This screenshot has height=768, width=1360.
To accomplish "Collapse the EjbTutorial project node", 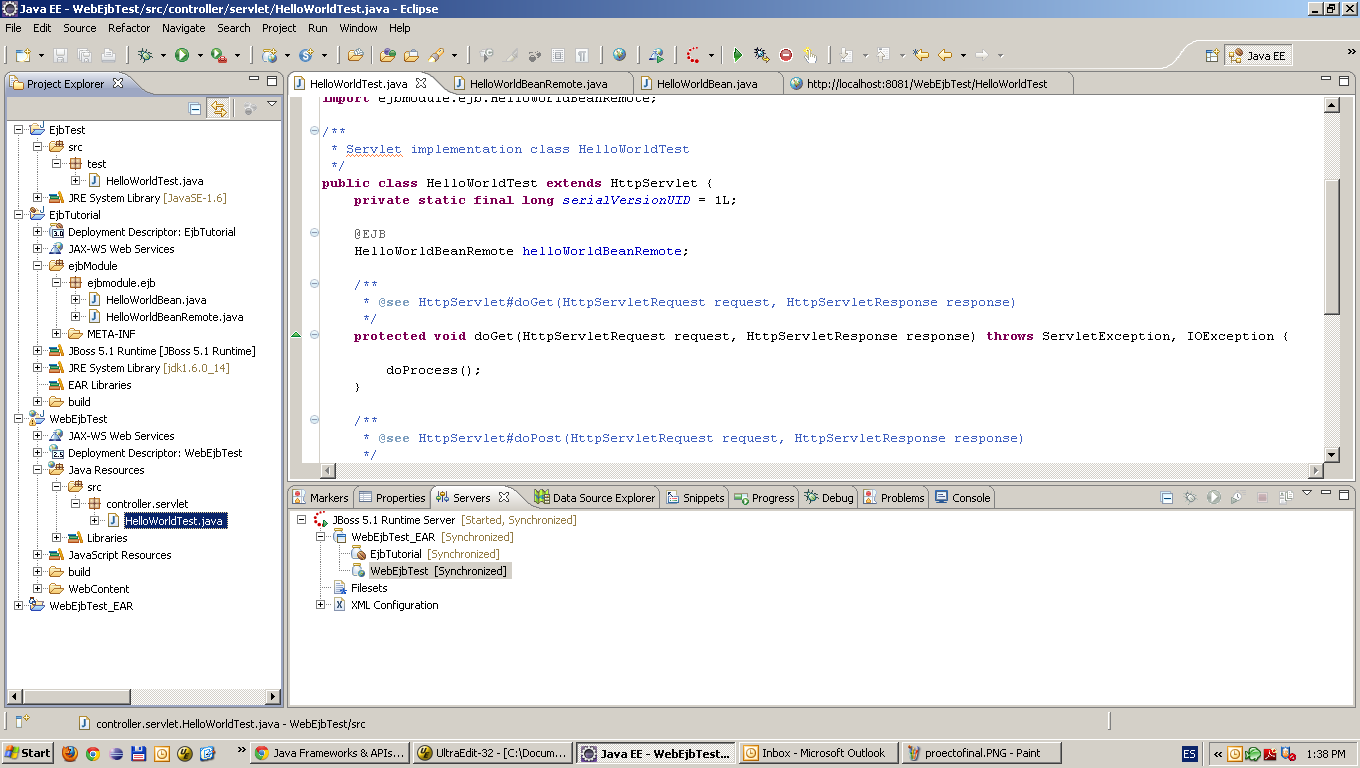I will 17,214.
